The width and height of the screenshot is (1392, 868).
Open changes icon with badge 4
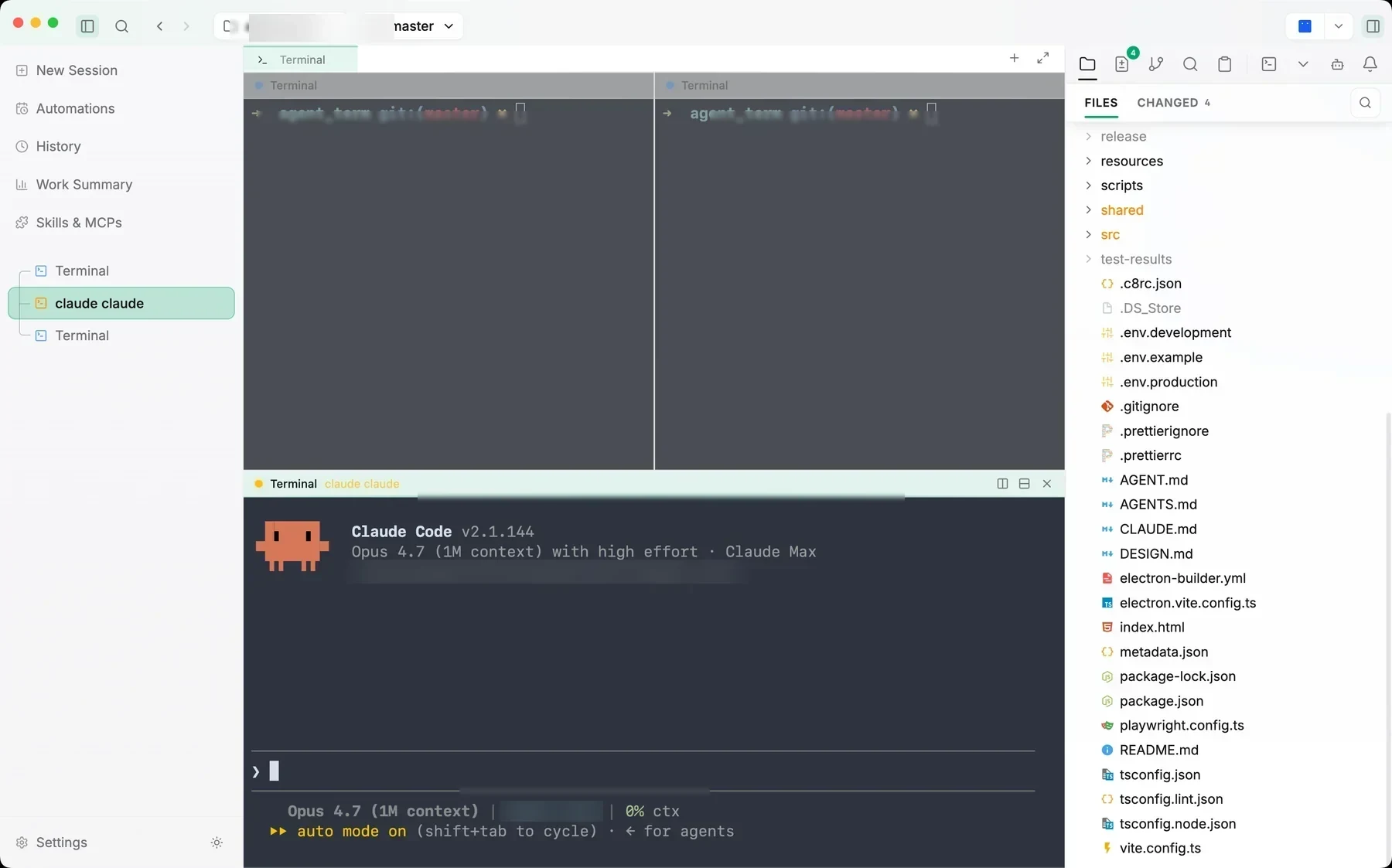pyautogui.click(x=1123, y=64)
